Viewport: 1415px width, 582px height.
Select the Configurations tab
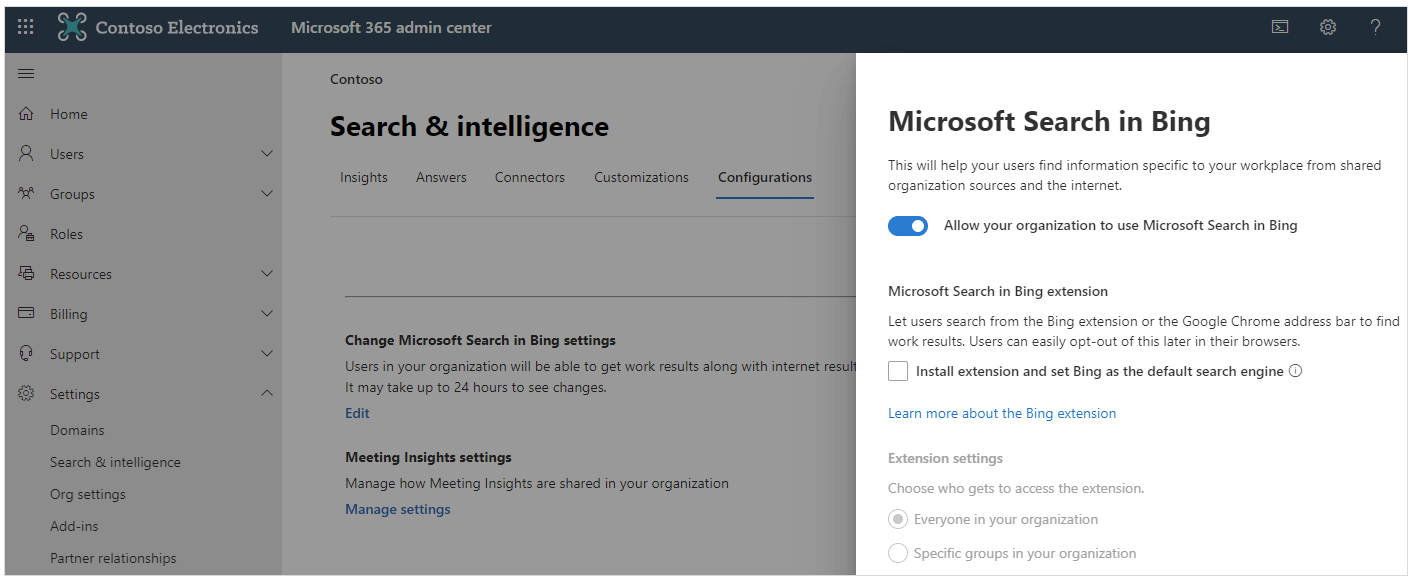pos(765,178)
